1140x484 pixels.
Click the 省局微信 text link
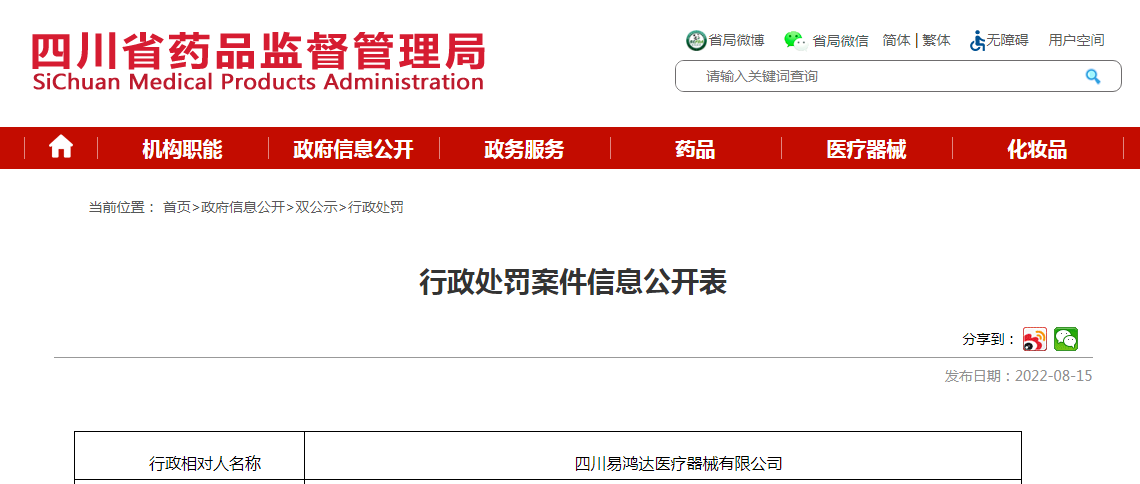pos(840,41)
